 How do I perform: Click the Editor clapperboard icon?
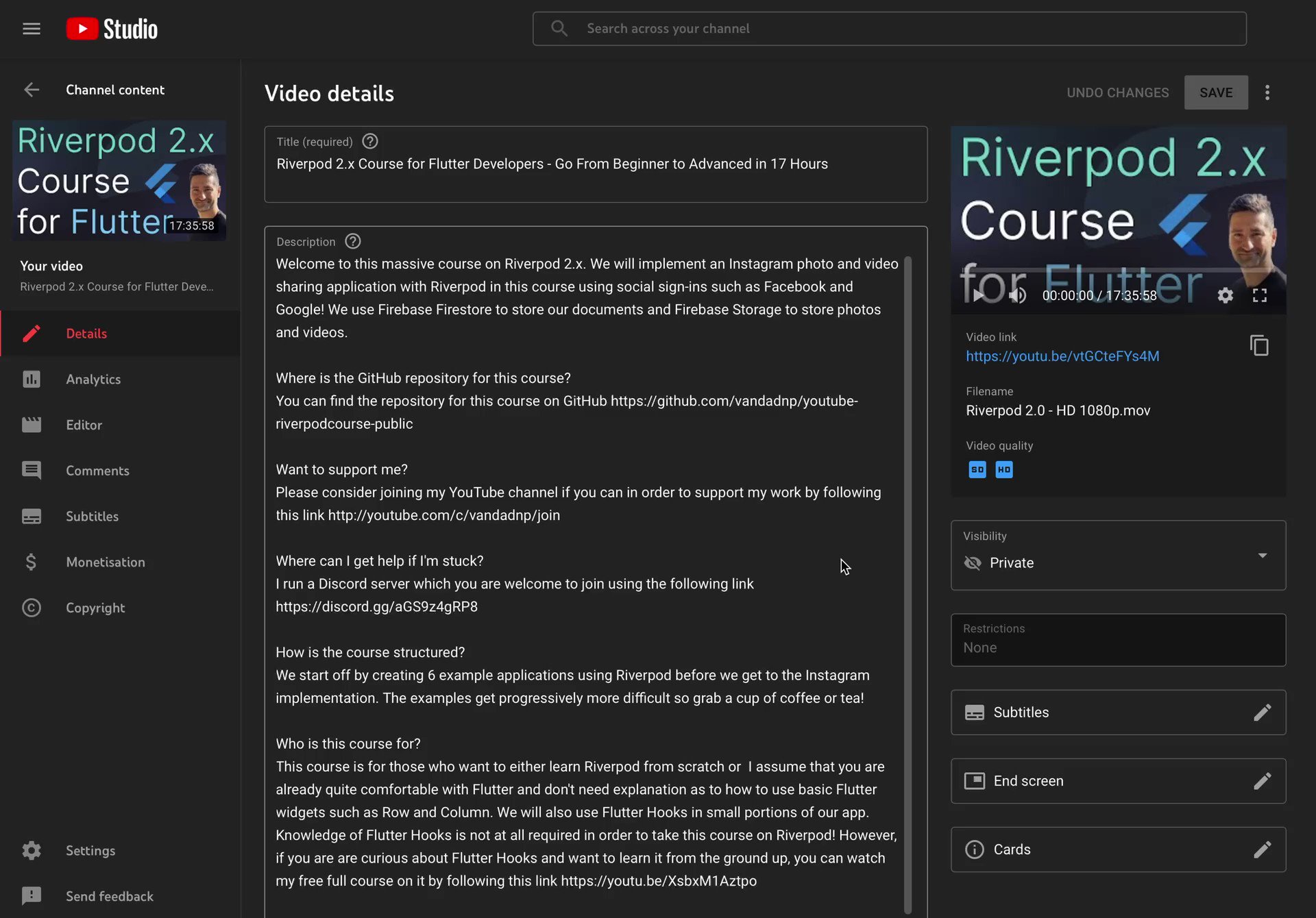pos(32,425)
